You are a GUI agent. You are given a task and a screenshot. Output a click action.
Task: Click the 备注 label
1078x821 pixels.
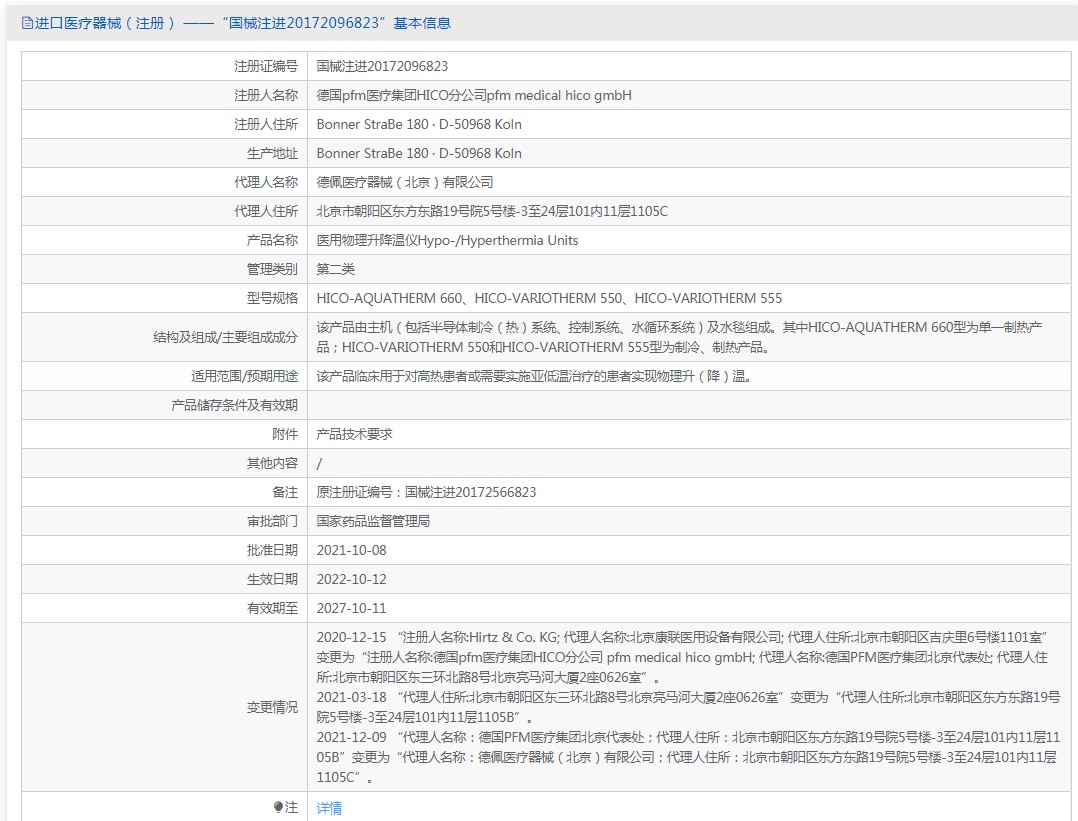[x=285, y=492]
